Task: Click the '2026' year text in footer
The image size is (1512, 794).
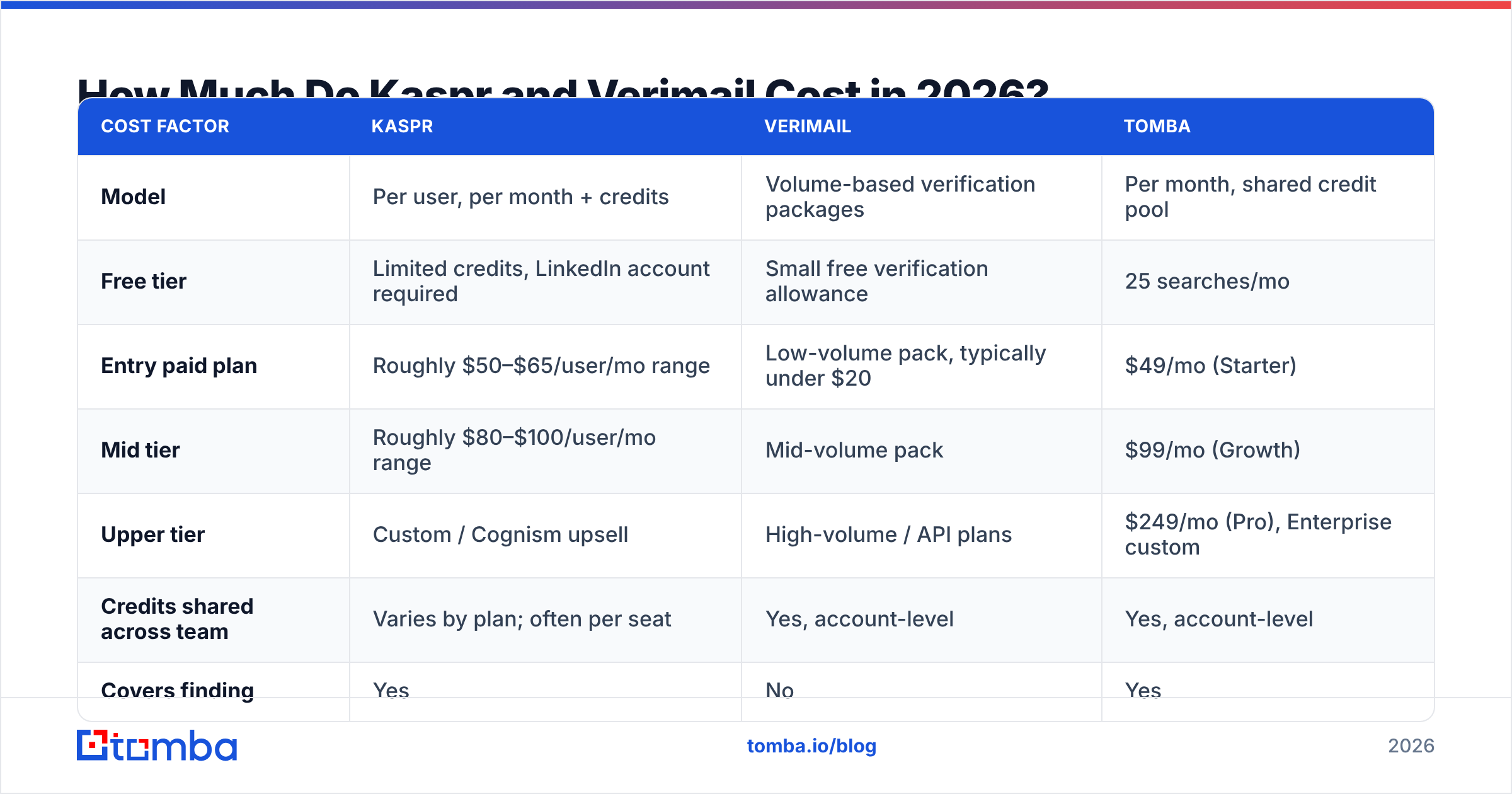Action: [1411, 746]
